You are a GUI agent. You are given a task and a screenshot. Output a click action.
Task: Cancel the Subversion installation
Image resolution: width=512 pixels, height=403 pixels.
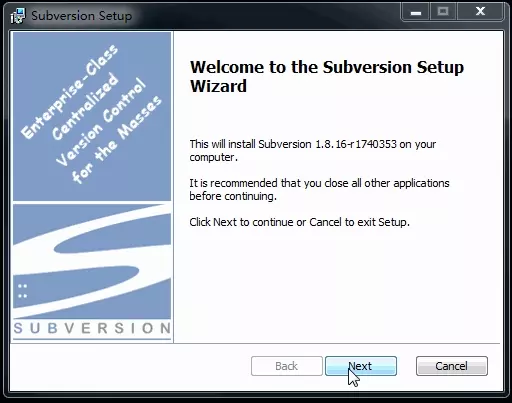pos(452,366)
